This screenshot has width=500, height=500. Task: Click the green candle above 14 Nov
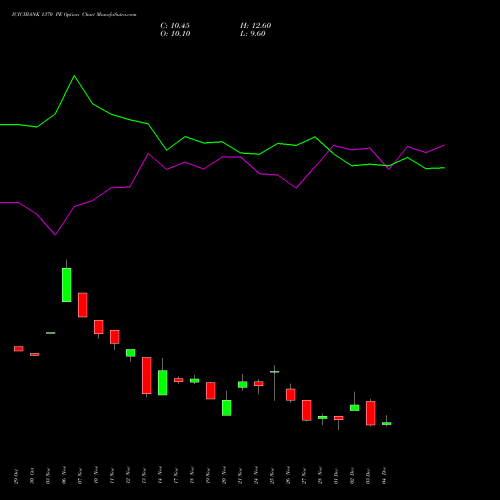[163, 383]
